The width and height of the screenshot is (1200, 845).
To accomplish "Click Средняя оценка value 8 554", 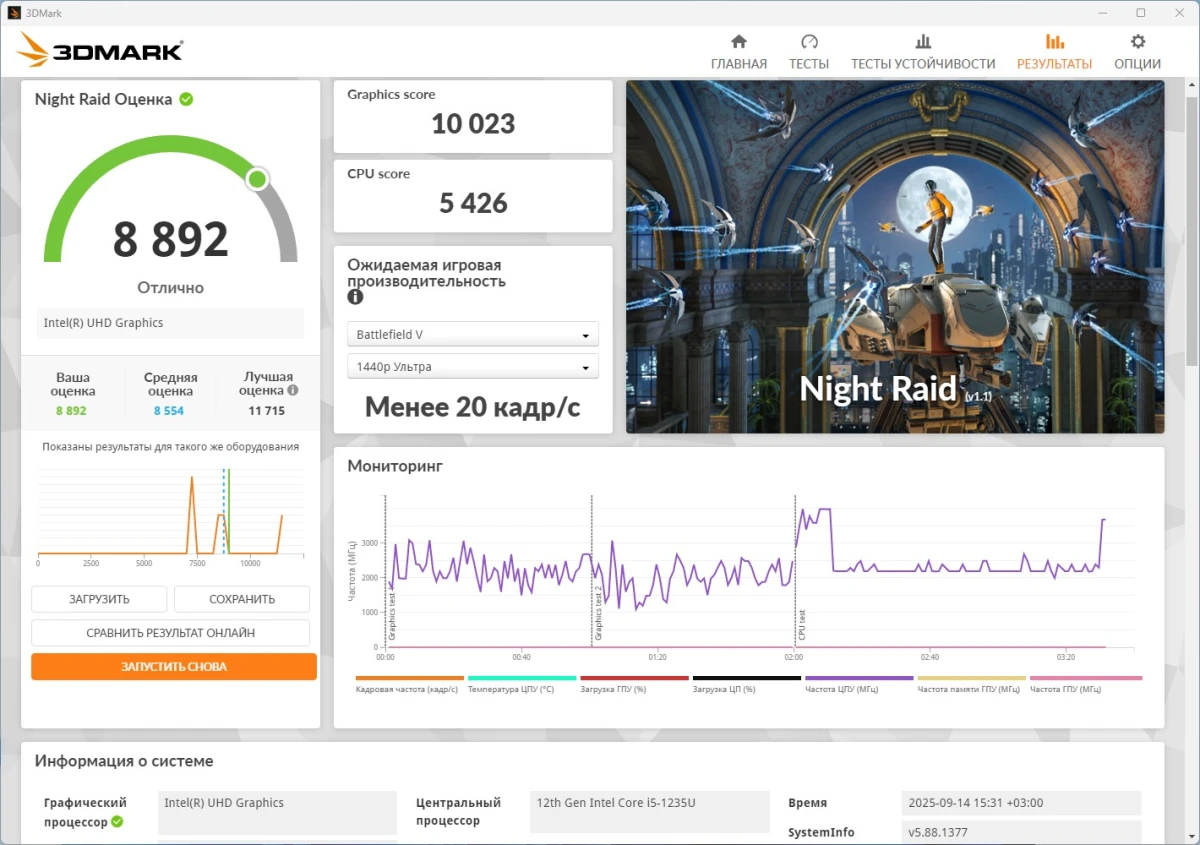I will pos(170,411).
